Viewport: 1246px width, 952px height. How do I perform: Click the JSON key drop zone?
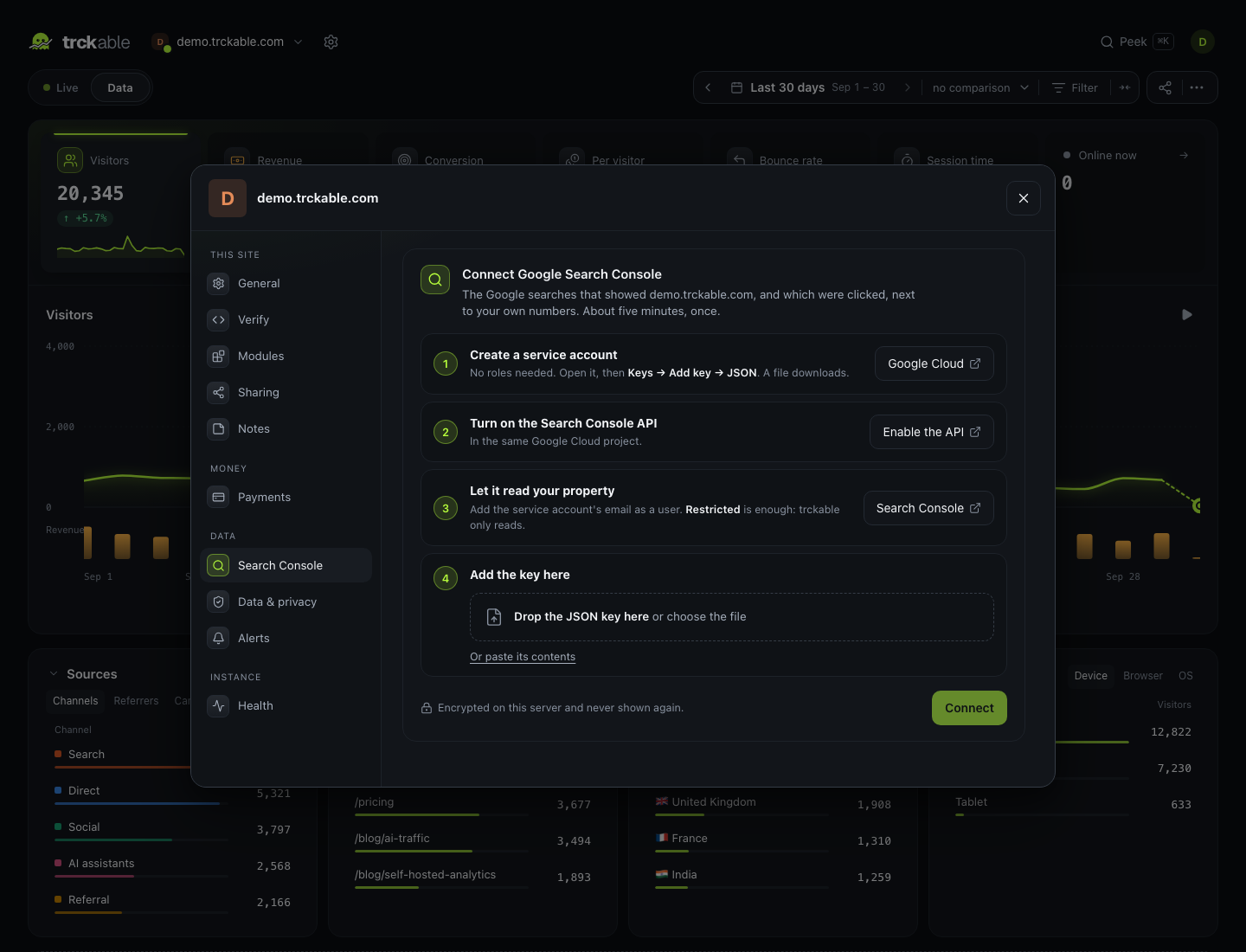pos(732,617)
